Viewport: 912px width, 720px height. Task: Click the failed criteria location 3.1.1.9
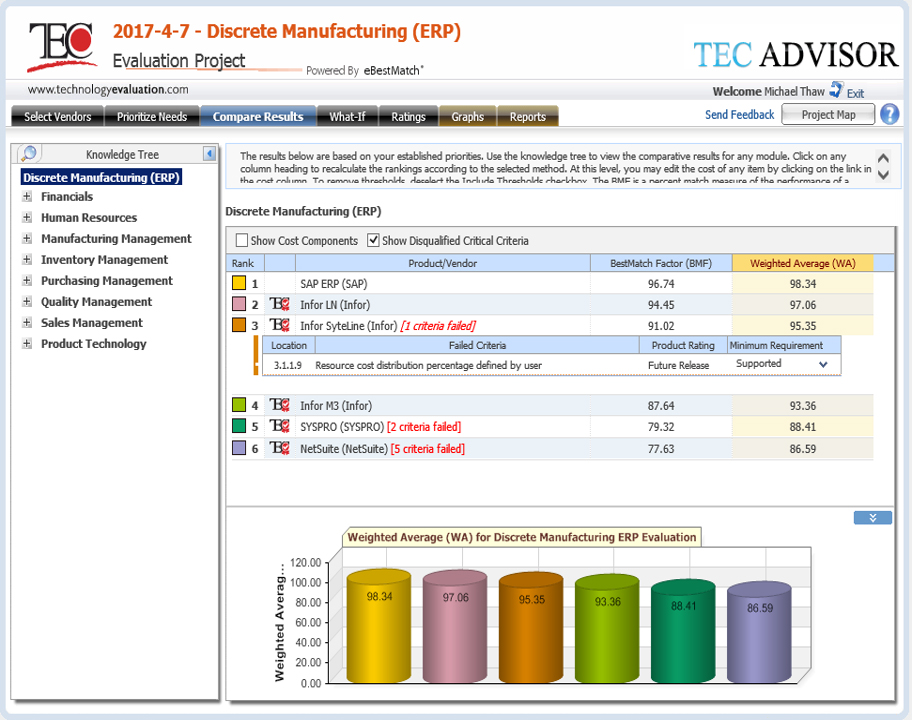click(x=288, y=365)
